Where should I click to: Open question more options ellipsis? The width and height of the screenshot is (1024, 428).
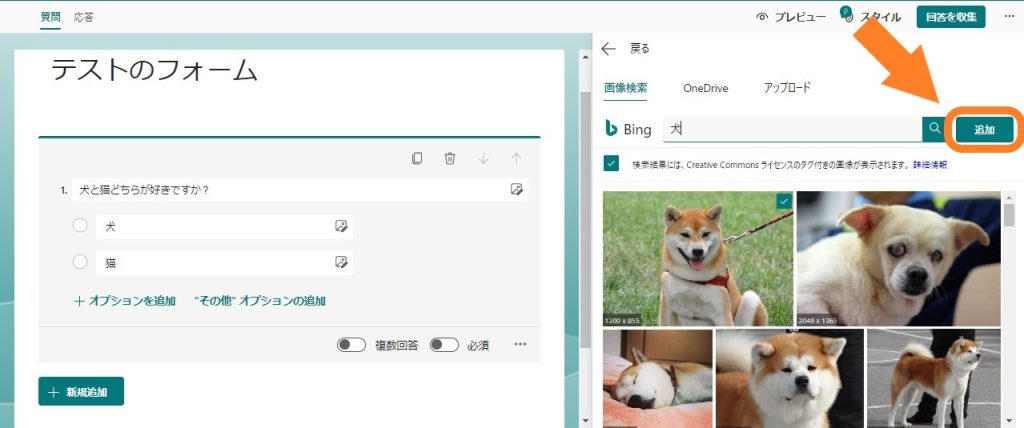520,344
